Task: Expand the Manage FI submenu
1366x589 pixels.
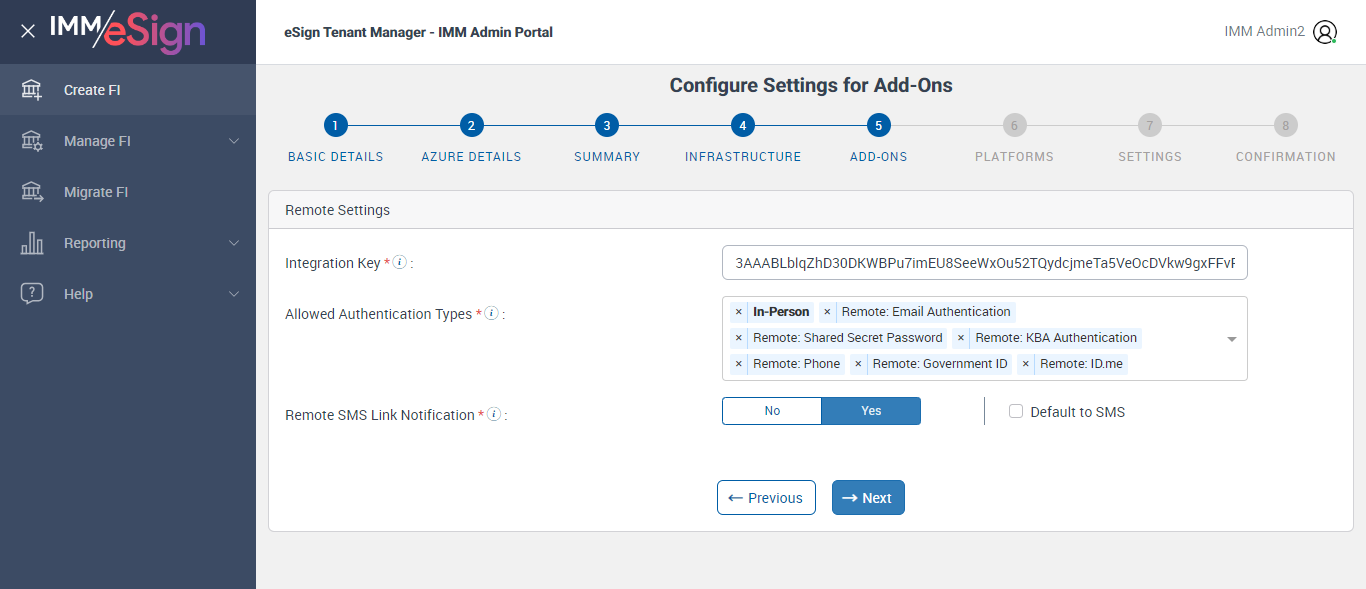Action: point(234,141)
